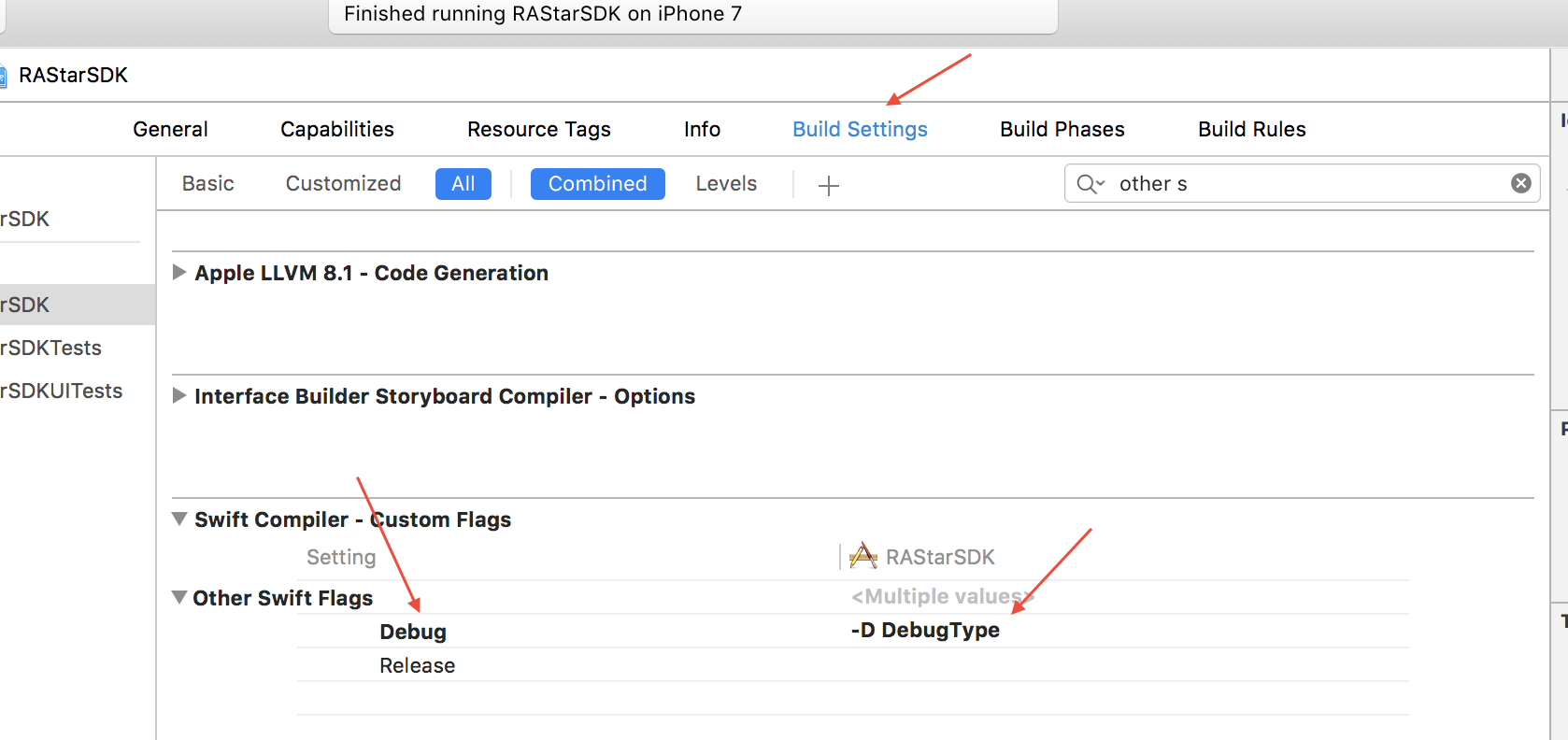The width and height of the screenshot is (1568, 740).
Task: Switch to the General tab
Action: tap(170, 130)
